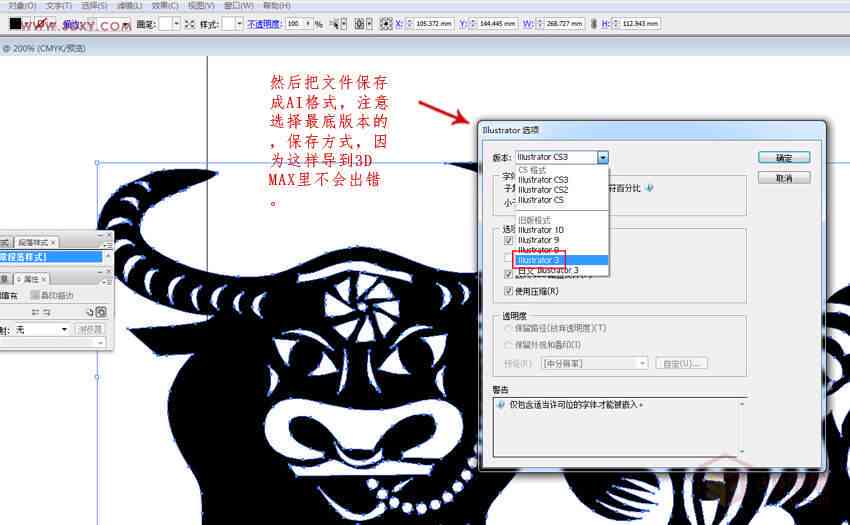Image resolution: width=850 pixels, height=525 pixels.
Task: Open the 文字(T) menu
Action: tap(59, 5)
